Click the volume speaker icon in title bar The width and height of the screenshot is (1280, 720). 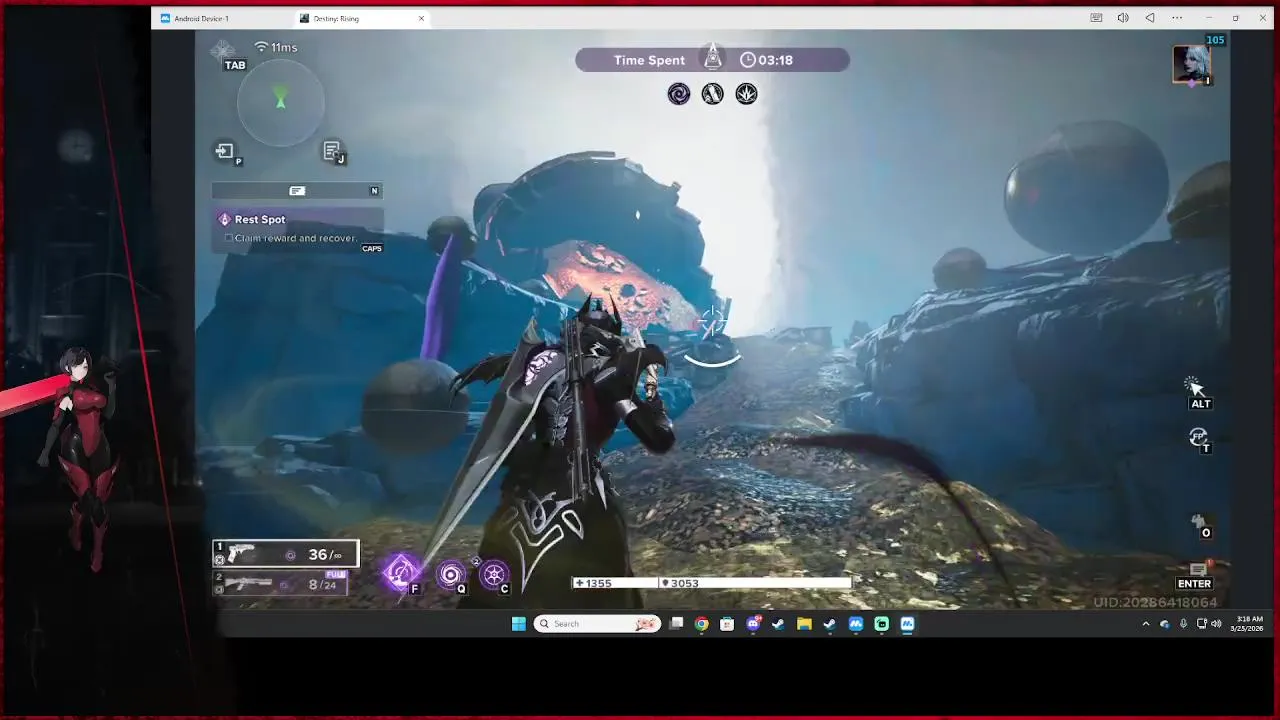(1123, 18)
